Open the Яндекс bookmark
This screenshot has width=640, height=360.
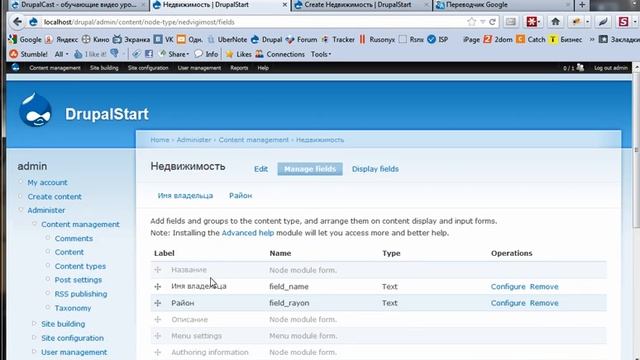click(61, 40)
